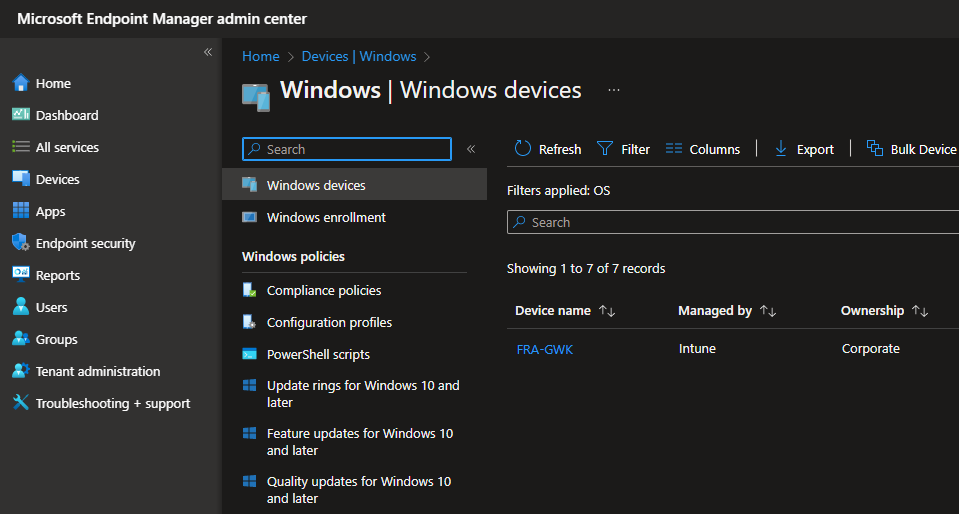Click the Refresh icon in toolbar

point(523,149)
